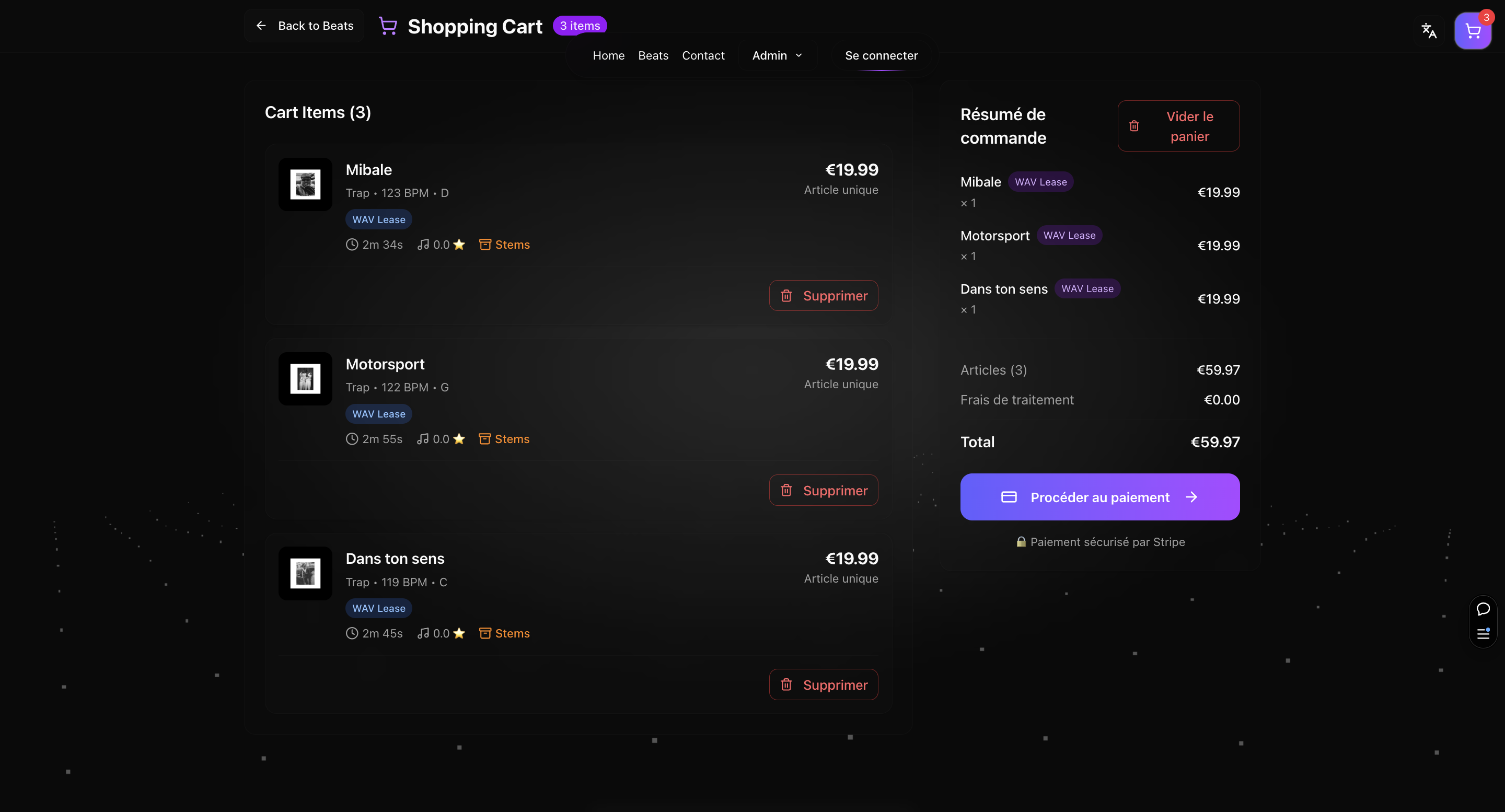
Task: Click the star rating on Motorsport
Action: 459,439
